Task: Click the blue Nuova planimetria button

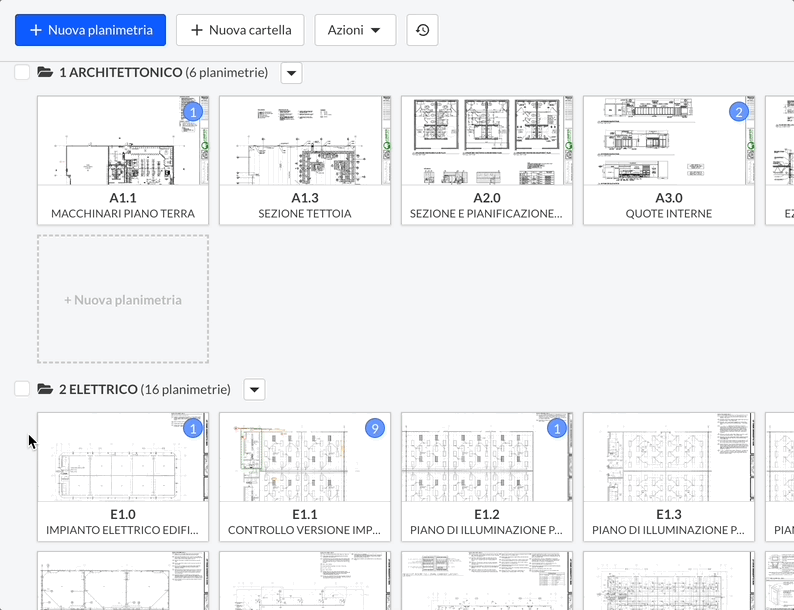Action: point(90,30)
